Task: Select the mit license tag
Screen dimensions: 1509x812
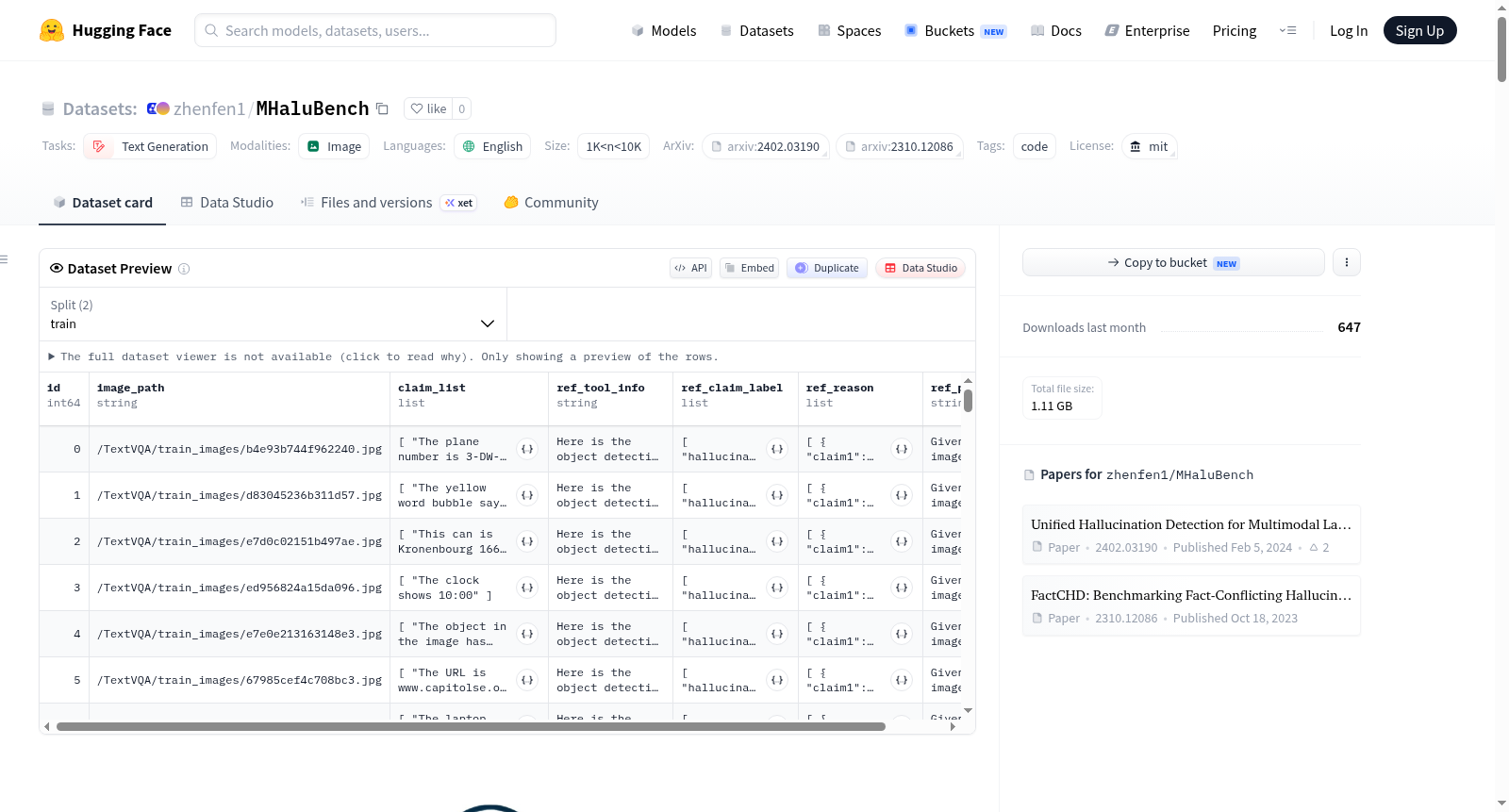Action: (x=1149, y=146)
